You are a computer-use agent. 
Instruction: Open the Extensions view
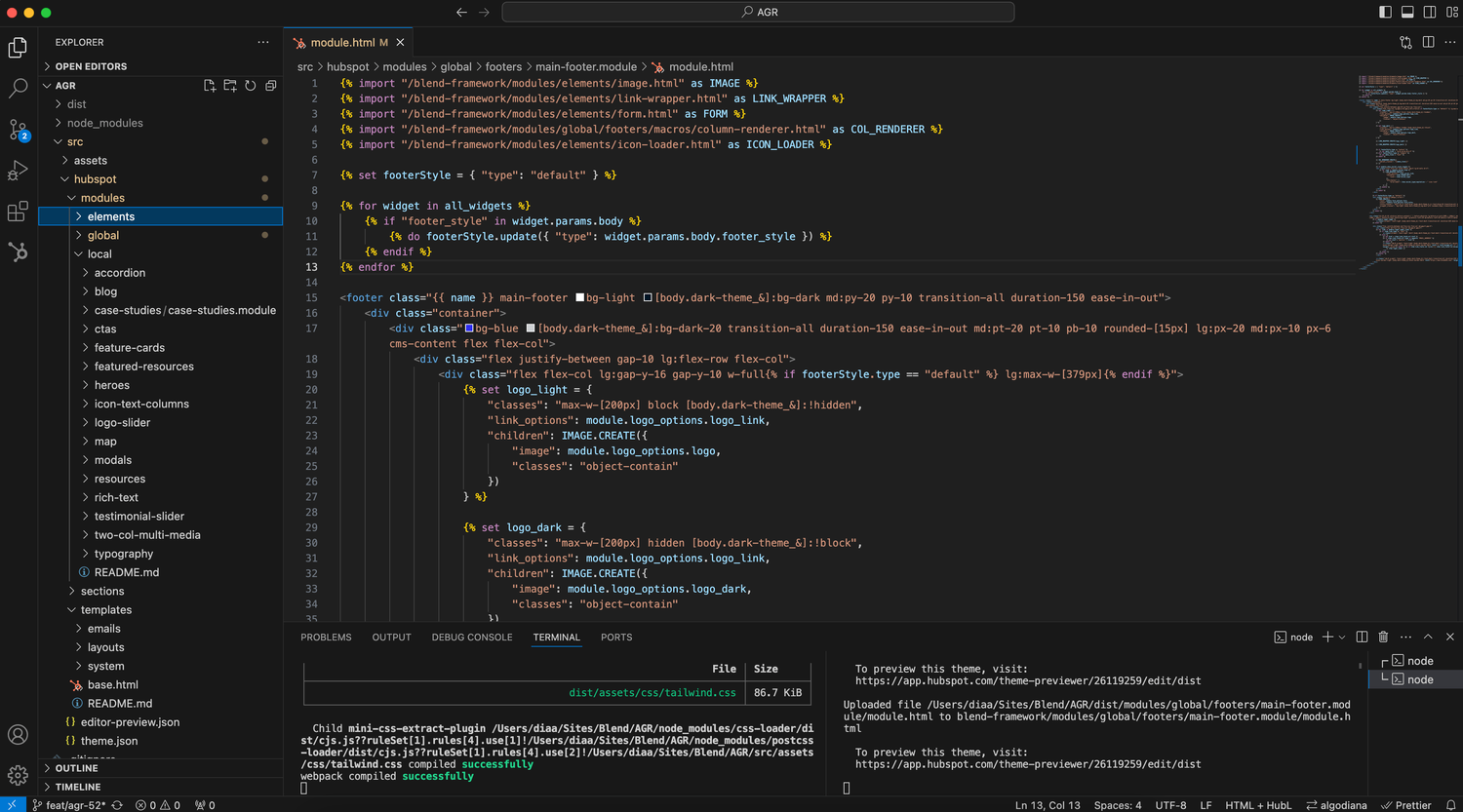[18, 212]
